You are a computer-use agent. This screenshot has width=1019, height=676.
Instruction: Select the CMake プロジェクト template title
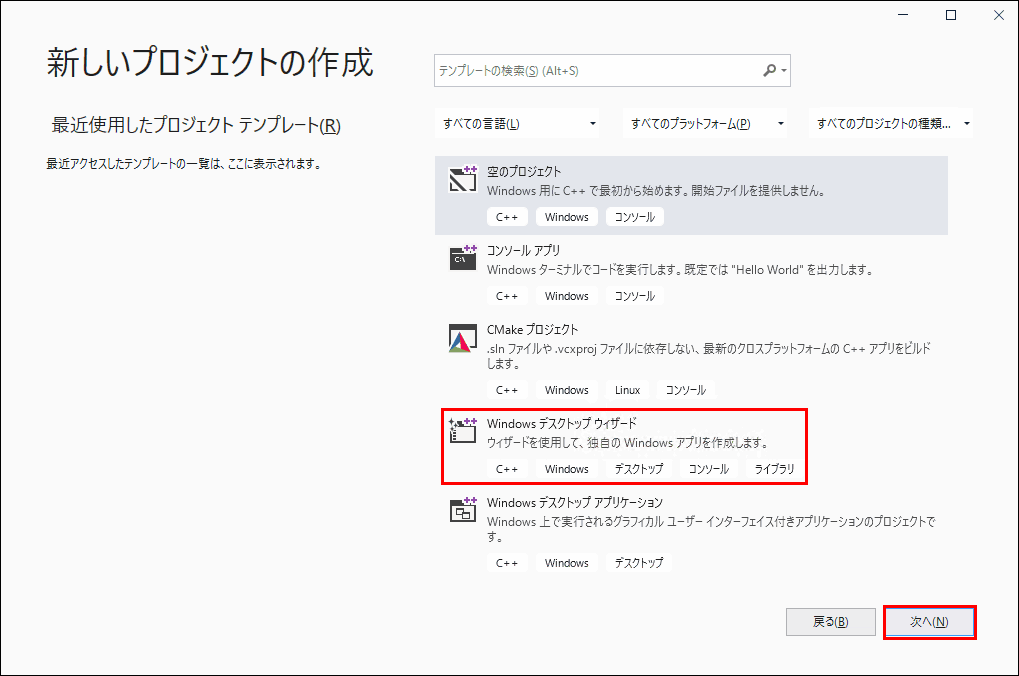pyautogui.click(x=532, y=330)
